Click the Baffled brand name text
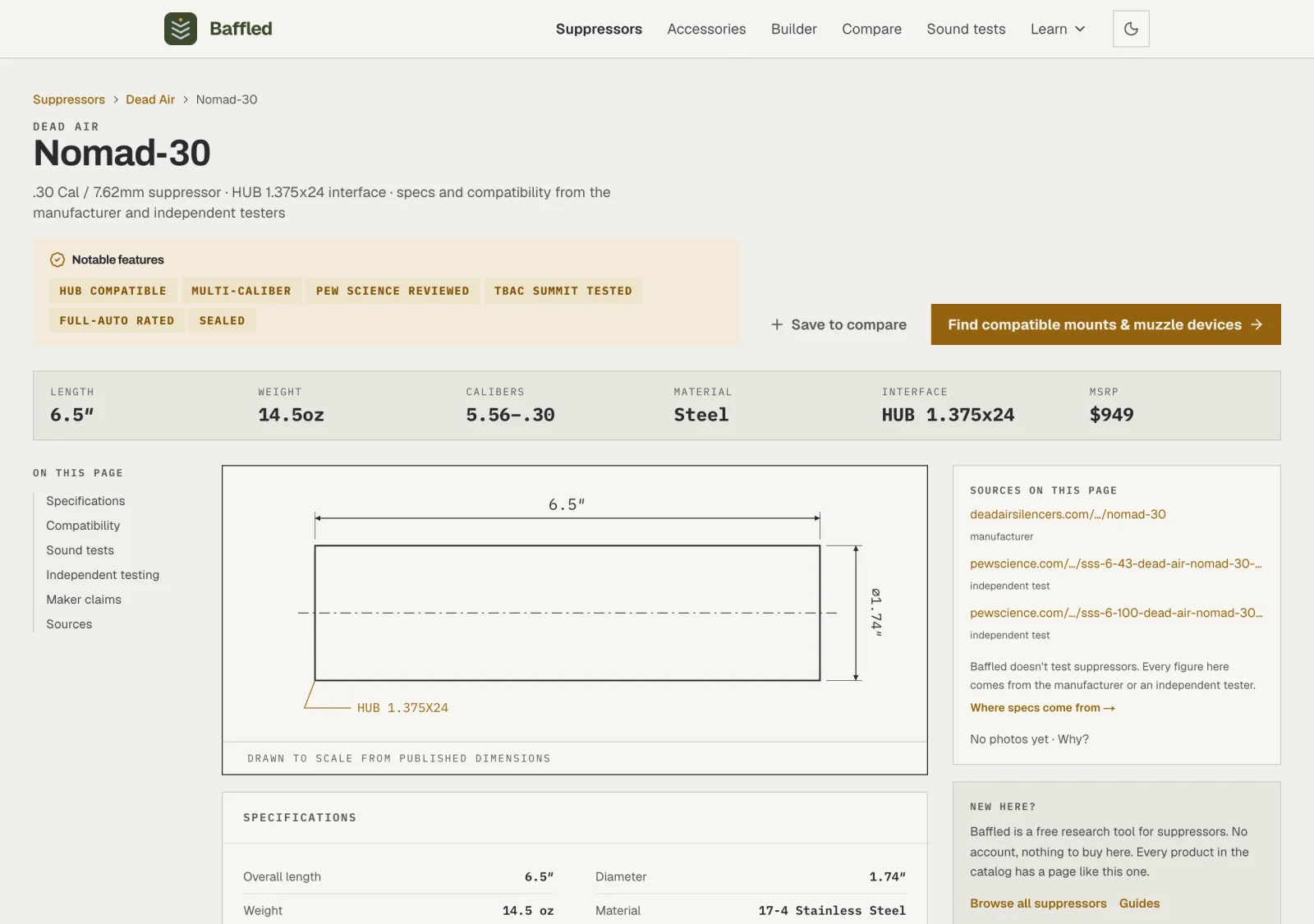This screenshot has height=924, width=1314. [x=241, y=29]
